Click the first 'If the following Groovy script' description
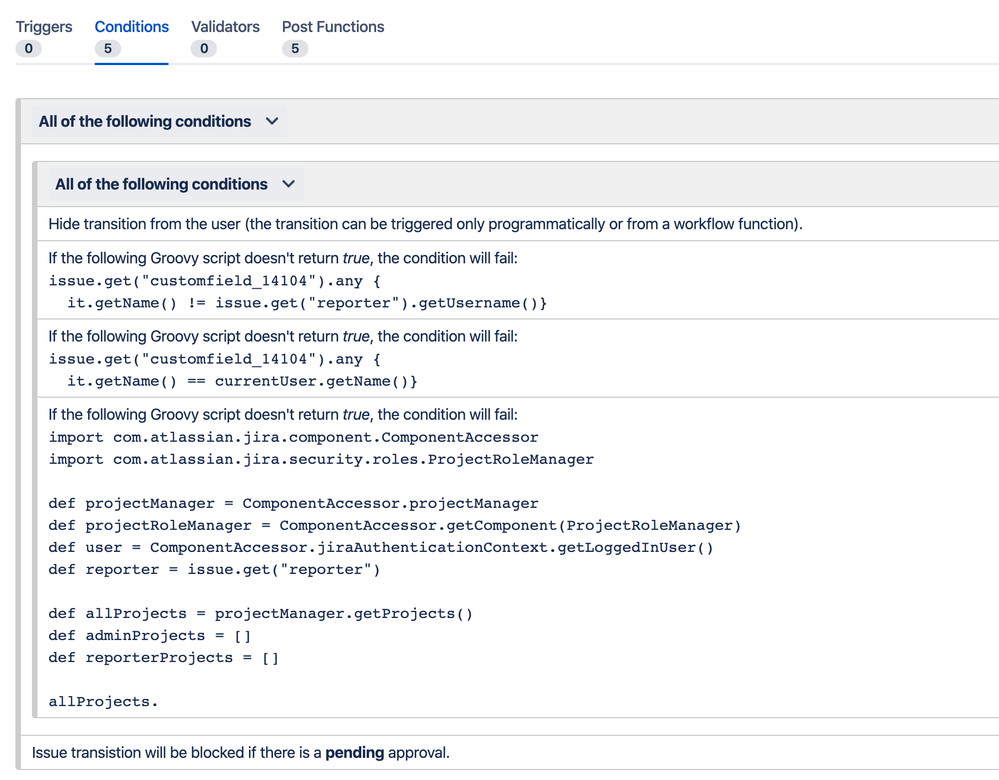Image resolution: width=999 pixels, height=780 pixels. click(283, 258)
